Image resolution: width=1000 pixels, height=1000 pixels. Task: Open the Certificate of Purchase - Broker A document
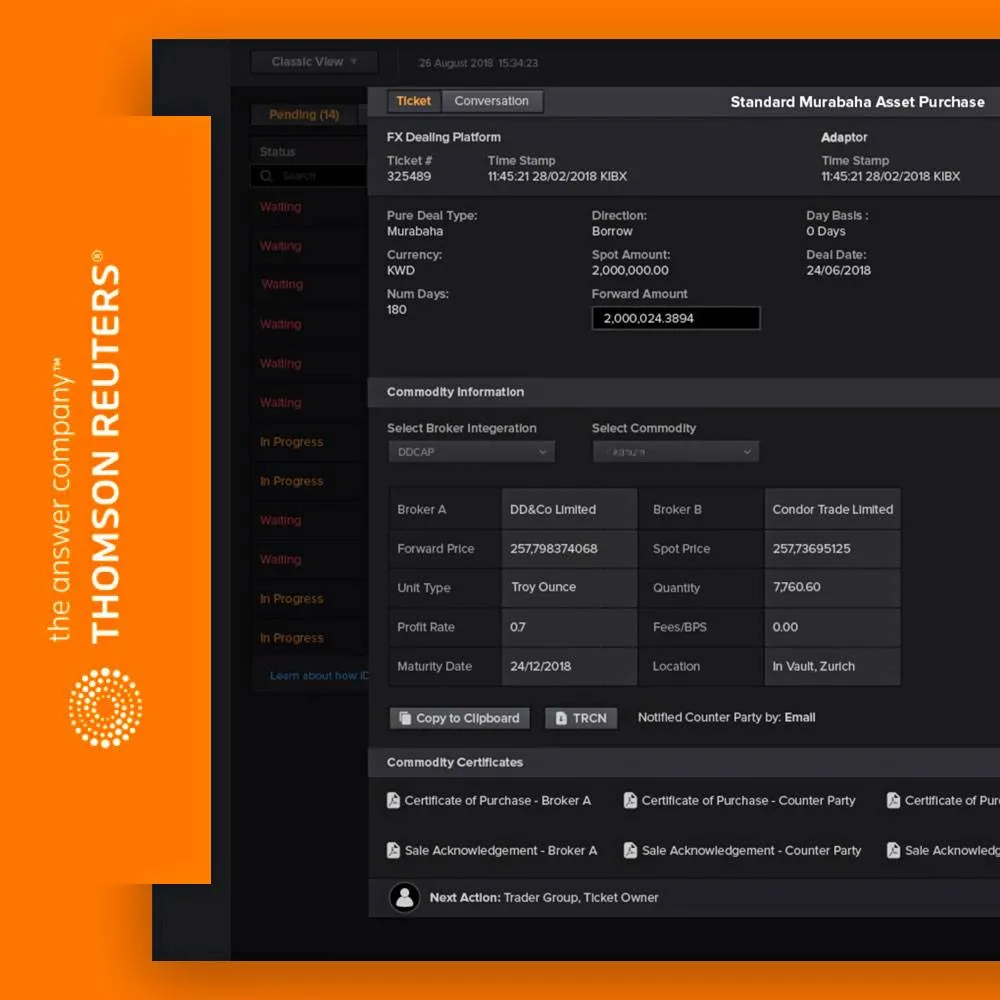click(490, 800)
